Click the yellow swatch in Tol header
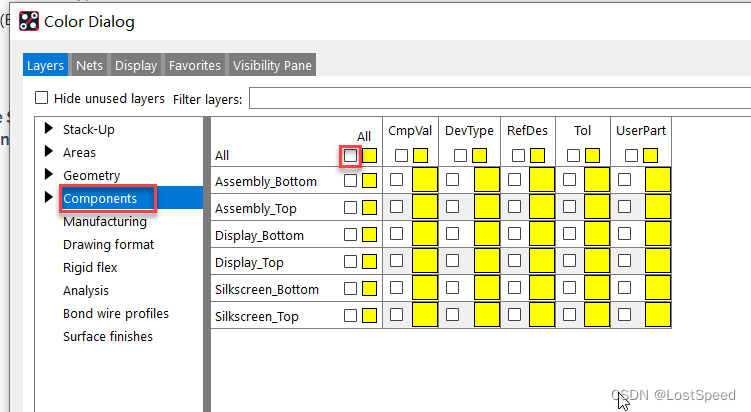Image resolution: width=751 pixels, height=412 pixels. click(x=592, y=155)
